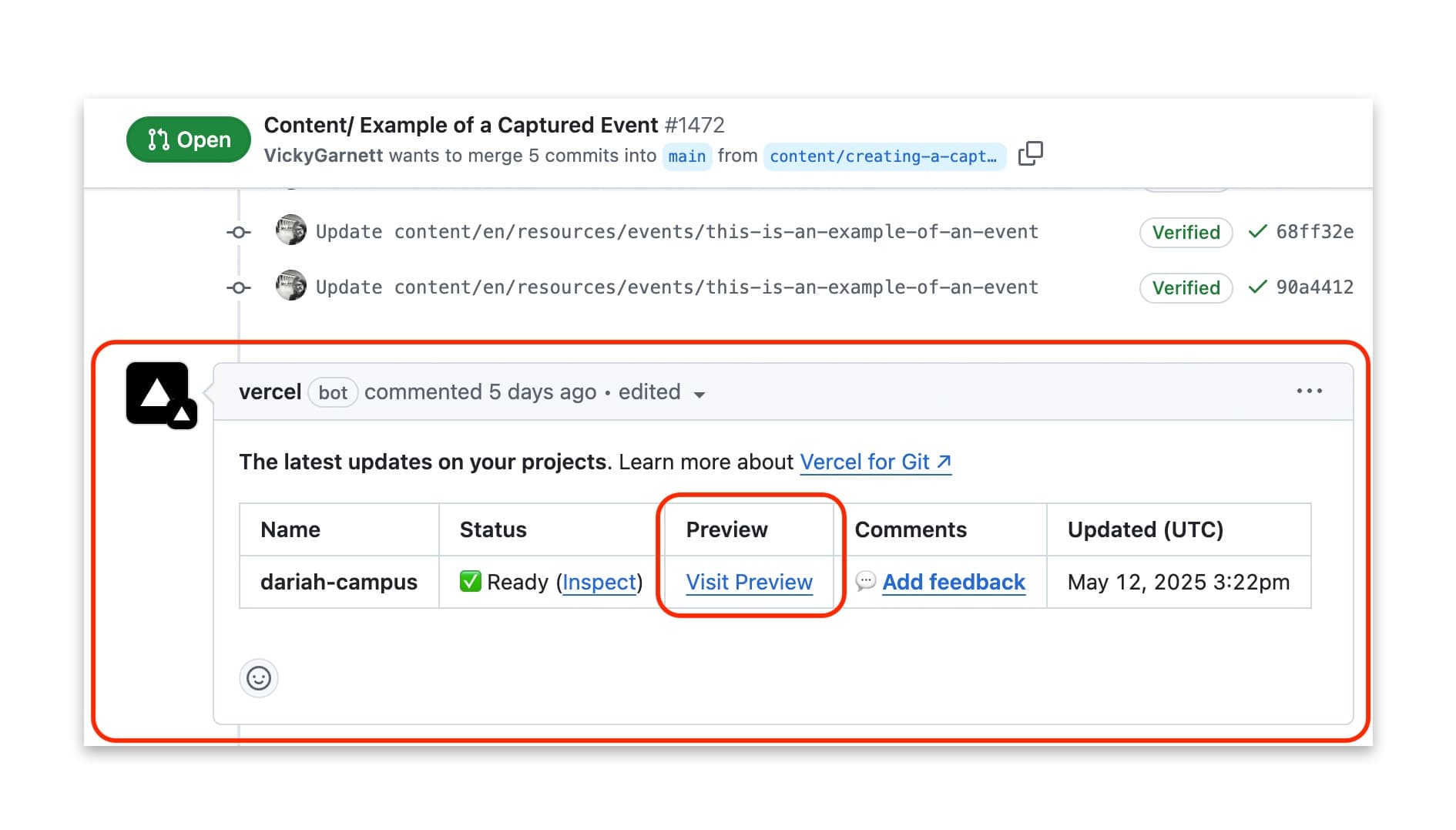Screen dimensions: 1456x830
Task: Add a reaction with the smiley icon
Action: 259,678
